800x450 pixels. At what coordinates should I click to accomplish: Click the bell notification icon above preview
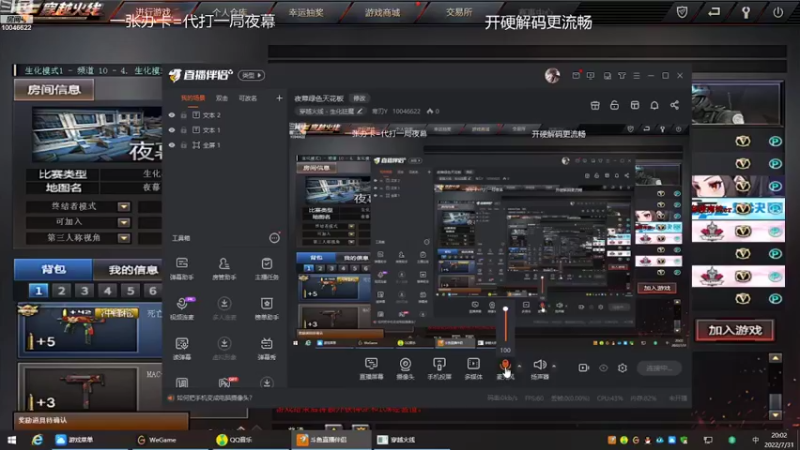654,105
